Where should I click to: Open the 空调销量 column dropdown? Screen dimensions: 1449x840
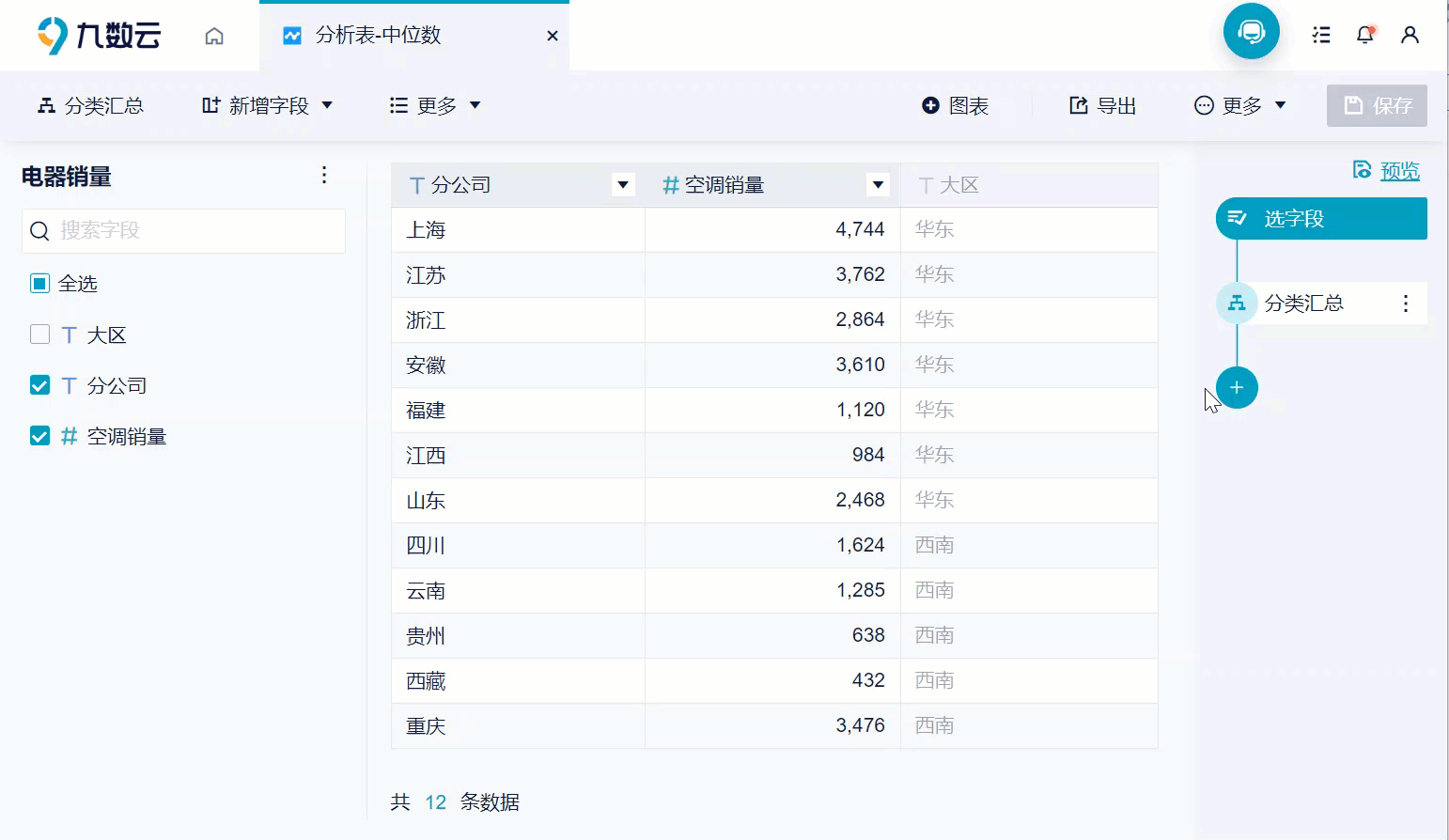coord(878,185)
